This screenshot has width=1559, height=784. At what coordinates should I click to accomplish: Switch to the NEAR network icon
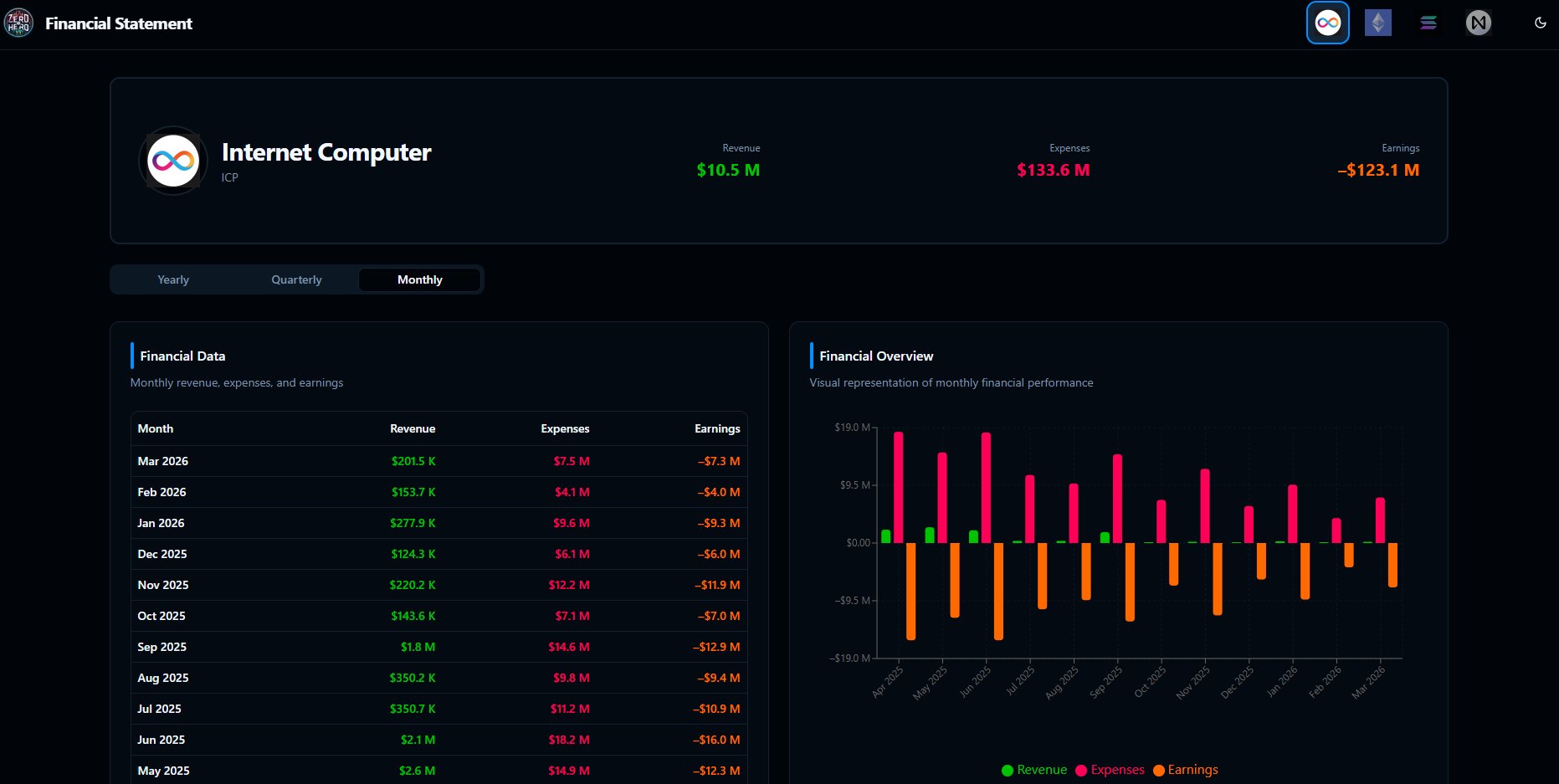click(1479, 23)
